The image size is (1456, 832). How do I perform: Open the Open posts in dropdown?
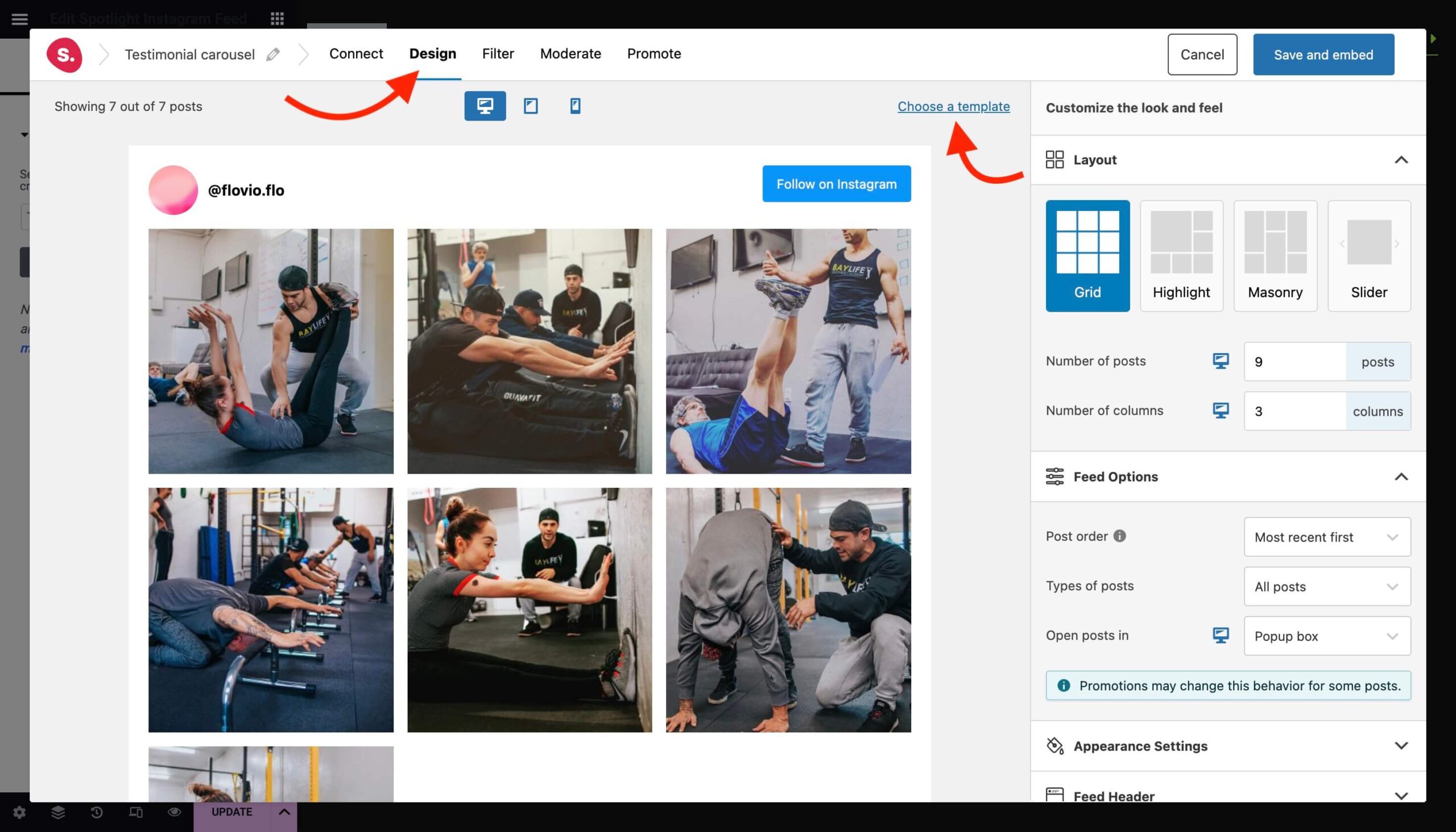[1327, 635]
